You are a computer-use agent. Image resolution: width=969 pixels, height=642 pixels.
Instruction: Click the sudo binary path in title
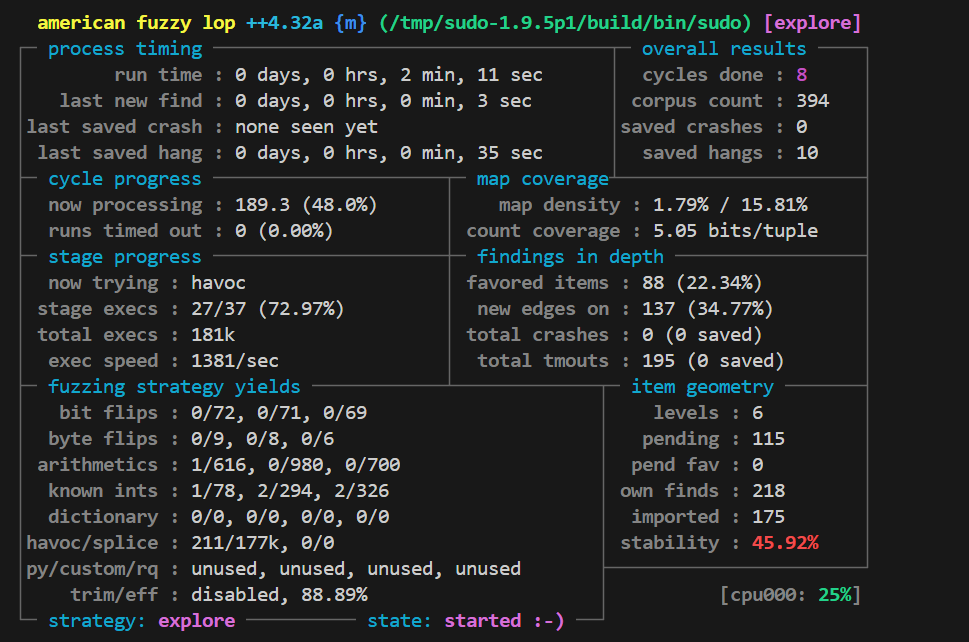[565, 23]
